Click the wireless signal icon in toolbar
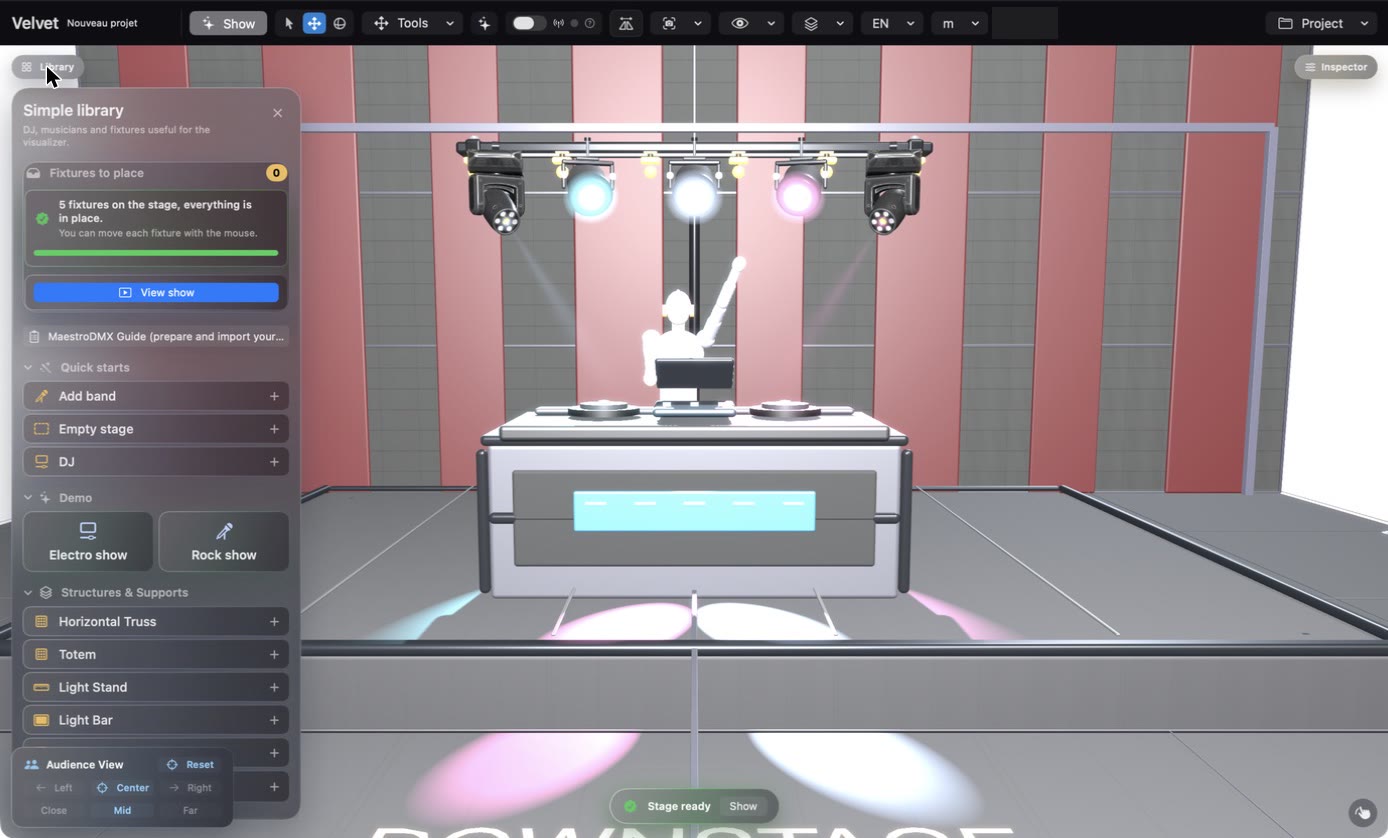This screenshot has height=838, width=1388. click(x=558, y=23)
